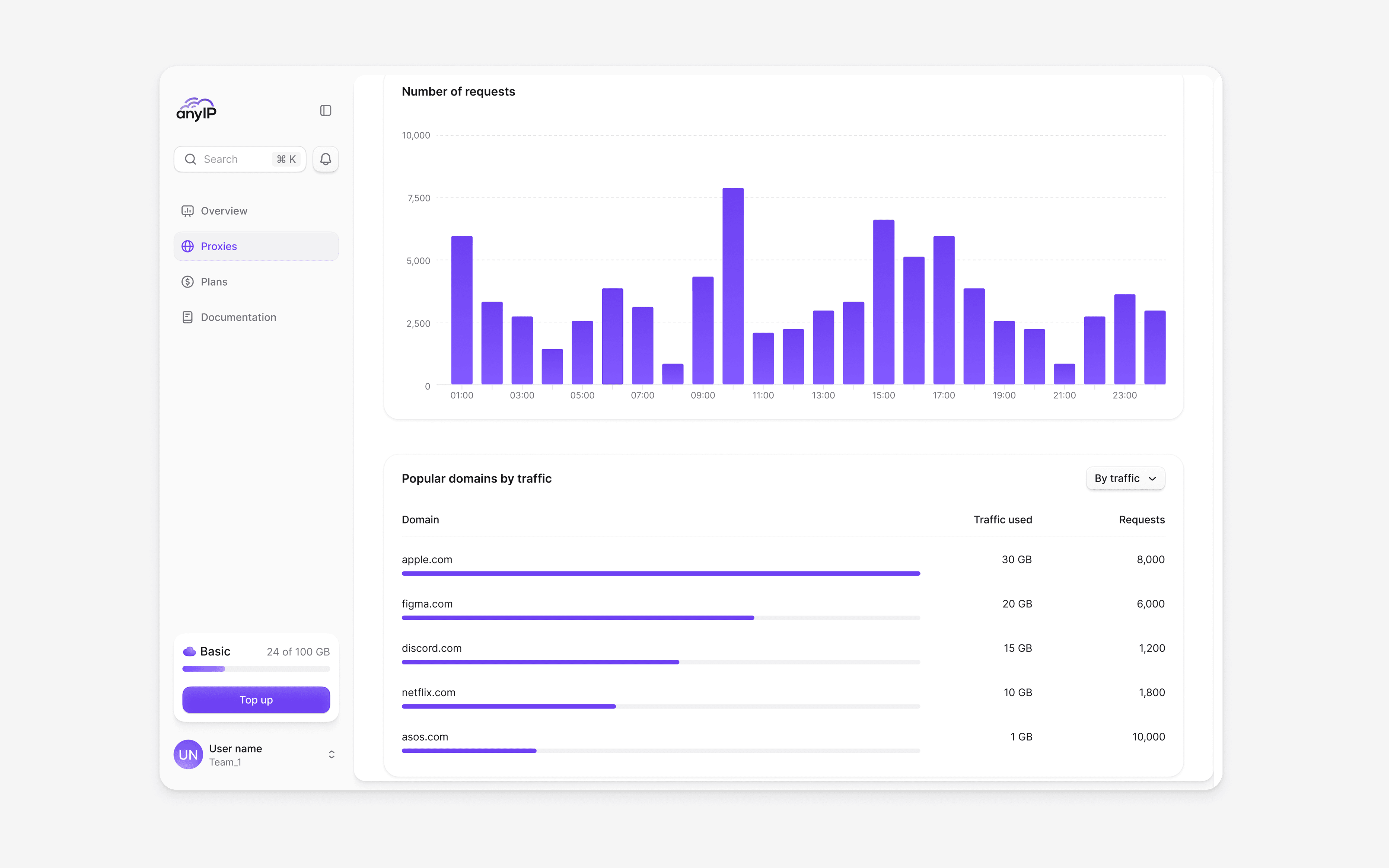The image size is (1389, 868).
Task: Click the search magnifier icon
Action: tap(190, 159)
